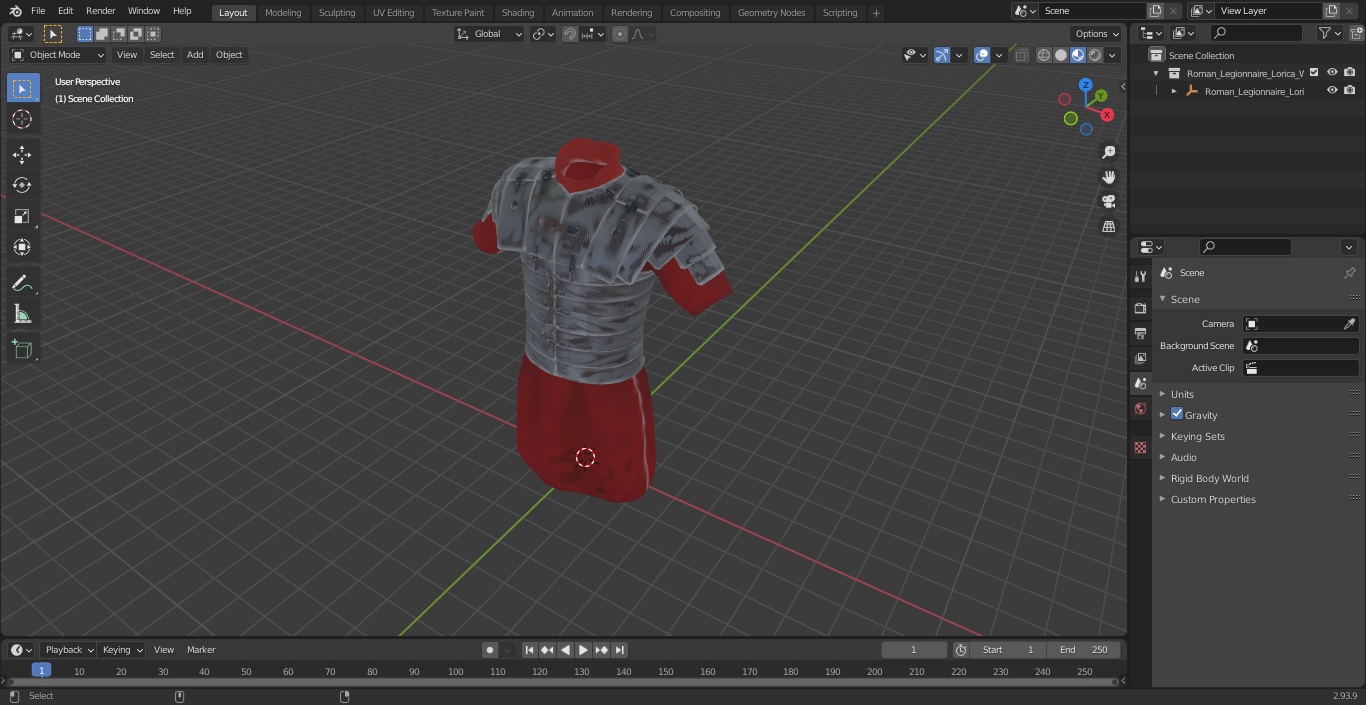This screenshot has height=705, width=1366.
Task: Expand the Units panel
Action: (1182, 394)
